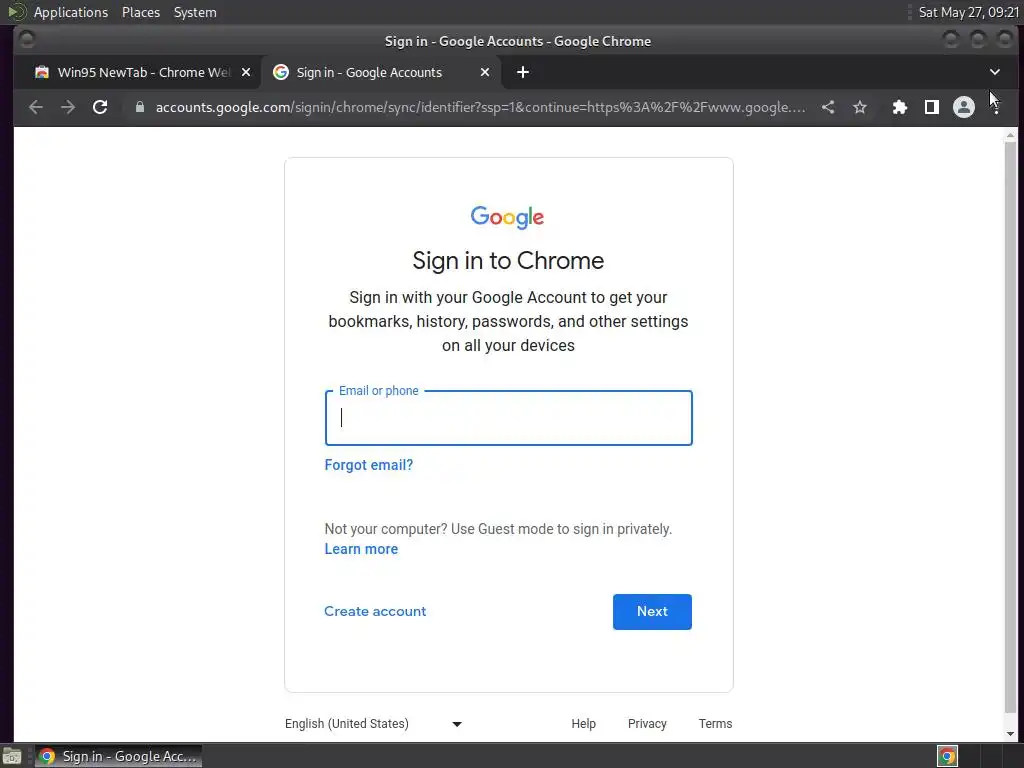Open the Terms footer link
This screenshot has width=1024, height=768.
click(x=715, y=724)
